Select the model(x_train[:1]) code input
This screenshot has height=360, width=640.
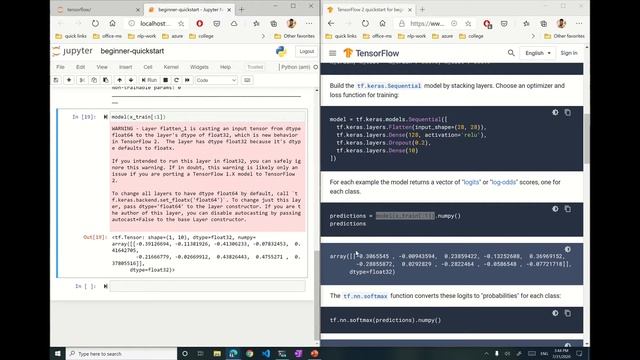pyautogui.click(x=207, y=117)
